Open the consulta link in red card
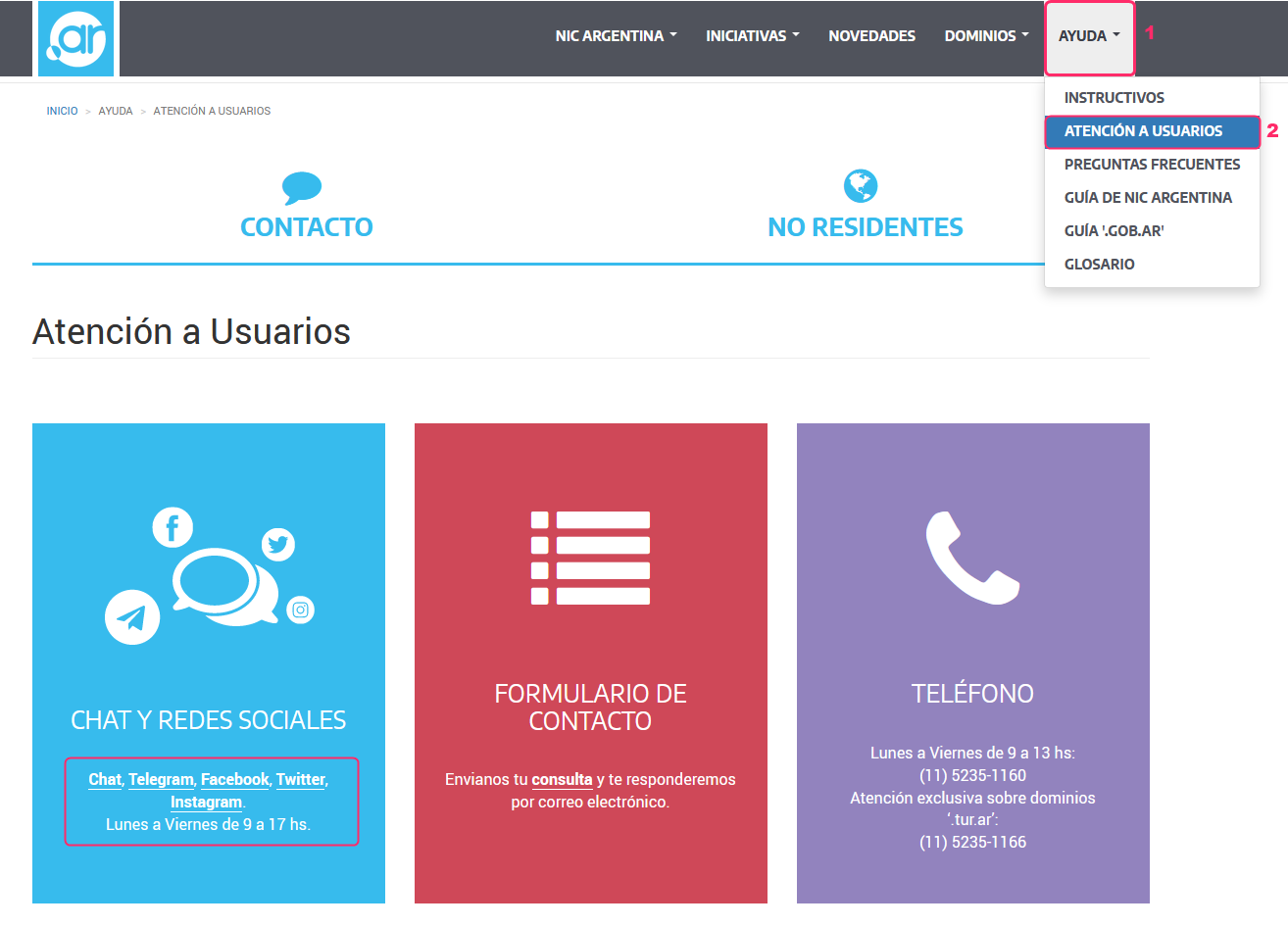Image resolution: width=1288 pixels, height=927 pixels. click(x=562, y=780)
